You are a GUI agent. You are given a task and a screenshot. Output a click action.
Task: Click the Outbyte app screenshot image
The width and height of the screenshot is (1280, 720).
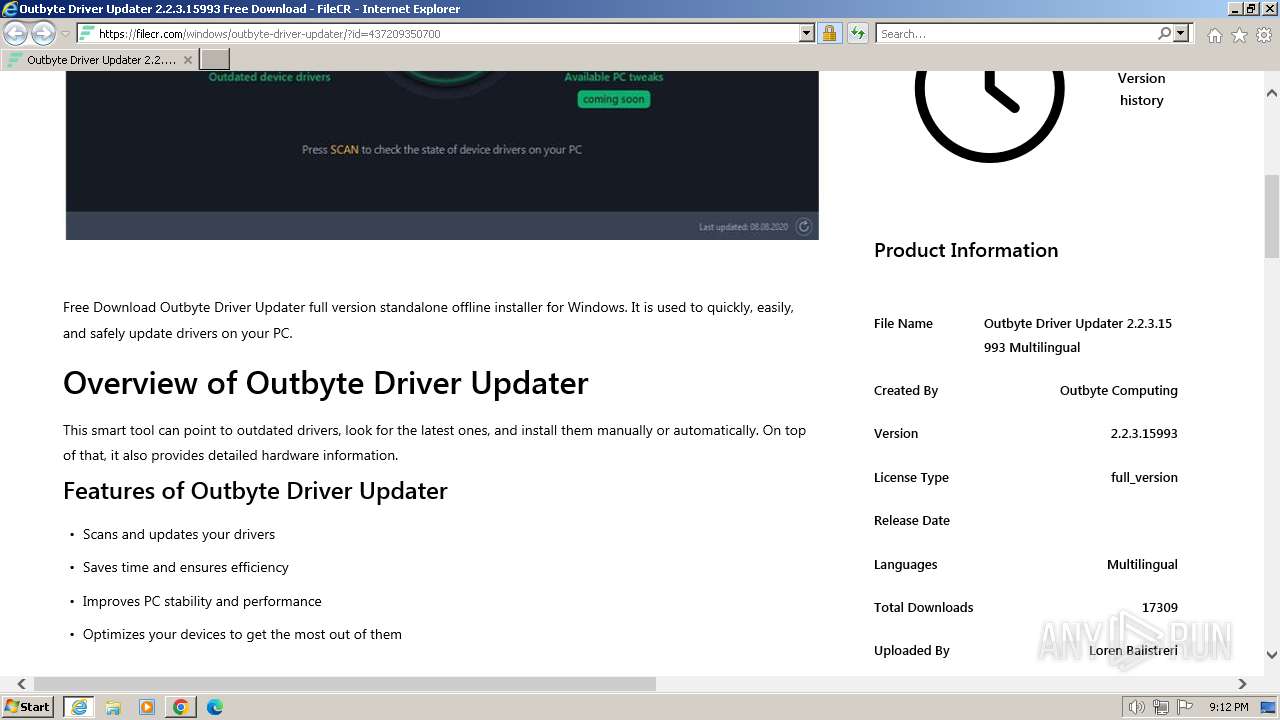tap(442, 155)
